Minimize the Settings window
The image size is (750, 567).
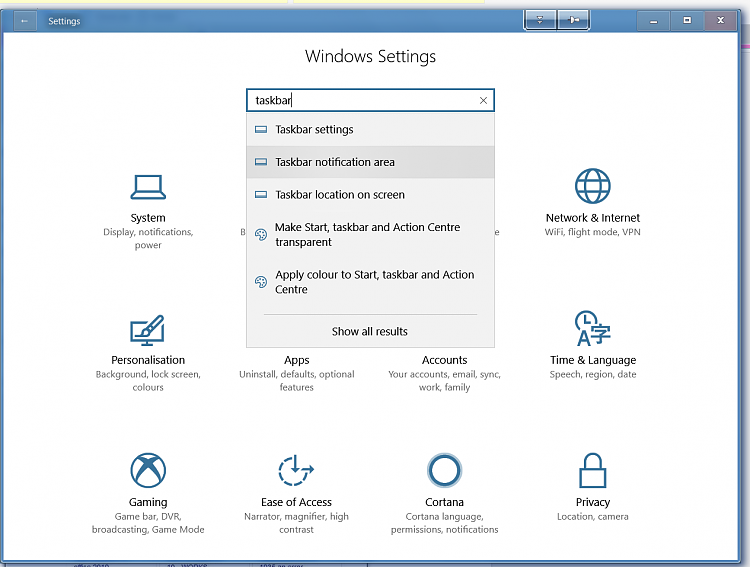pyautogui.click(x=653, y=21)
